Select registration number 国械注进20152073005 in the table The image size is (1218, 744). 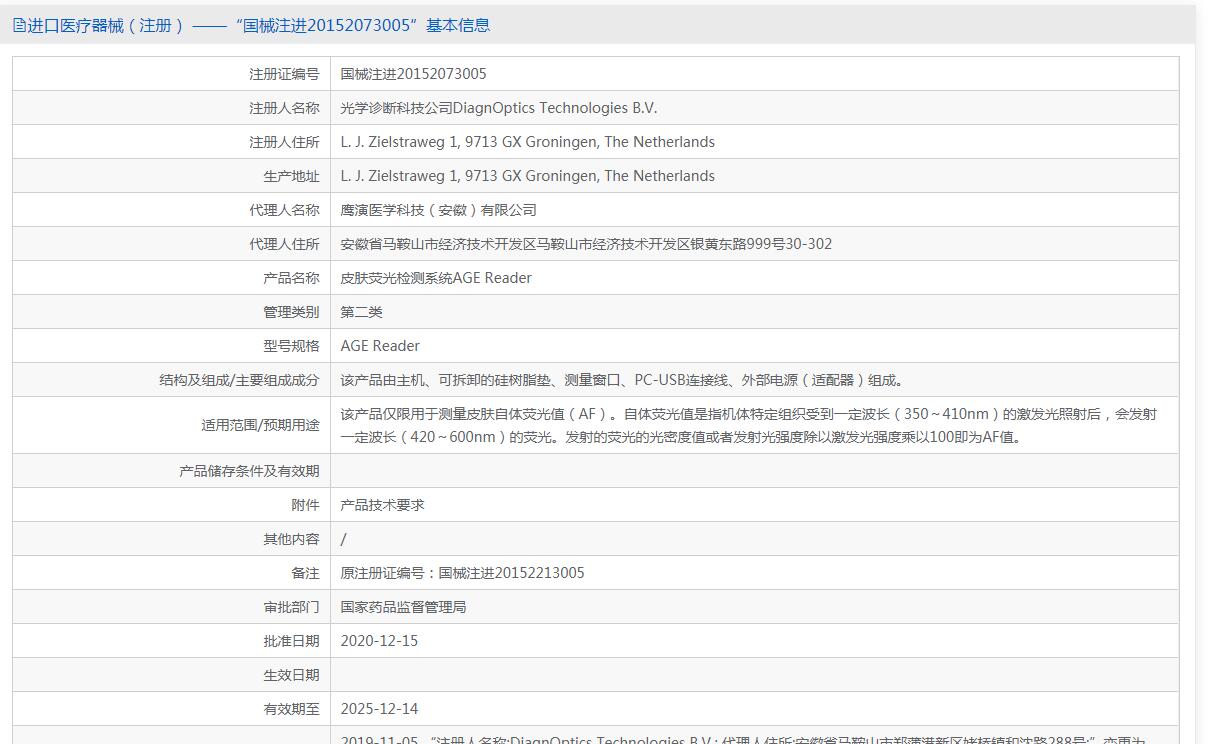[x=413, y=74]
